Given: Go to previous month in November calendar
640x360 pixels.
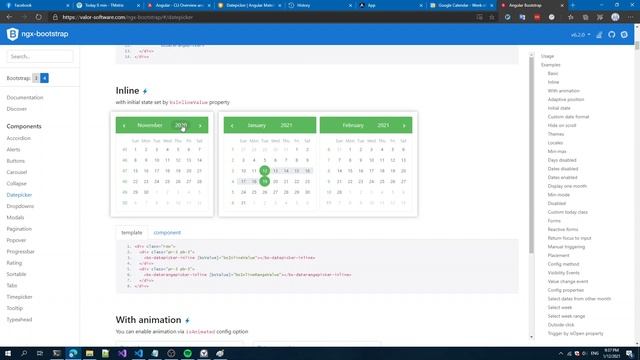Looking at the screenshot, I should coord(124,126).
